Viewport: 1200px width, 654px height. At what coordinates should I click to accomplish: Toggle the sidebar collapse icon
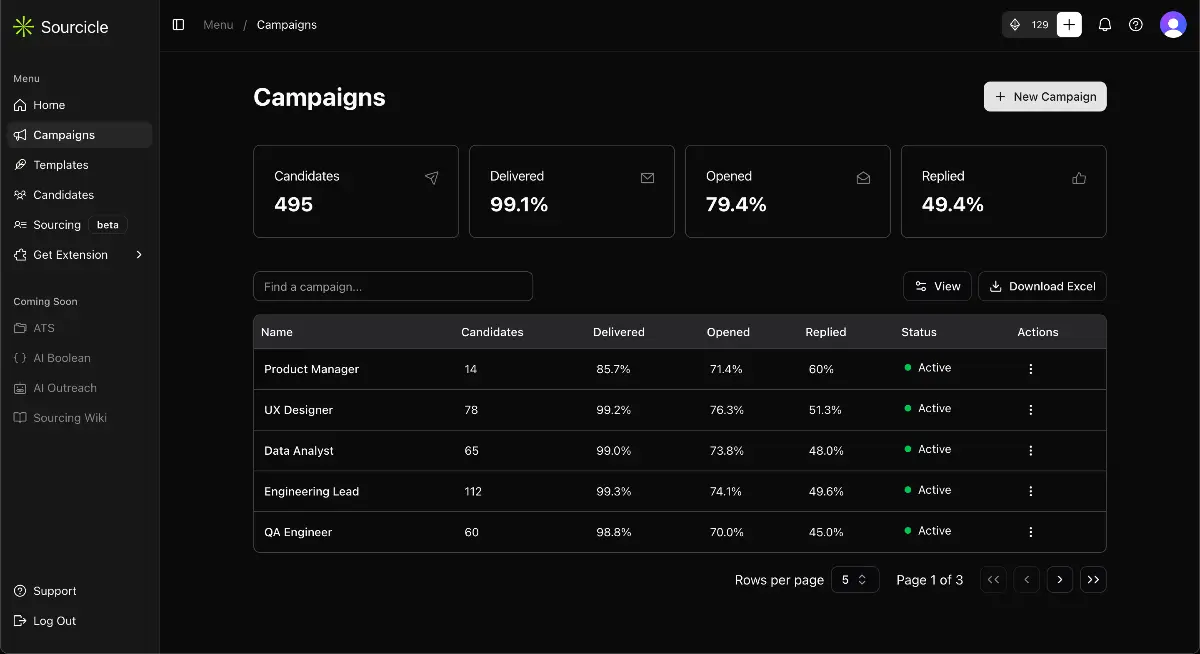point(178,25)
